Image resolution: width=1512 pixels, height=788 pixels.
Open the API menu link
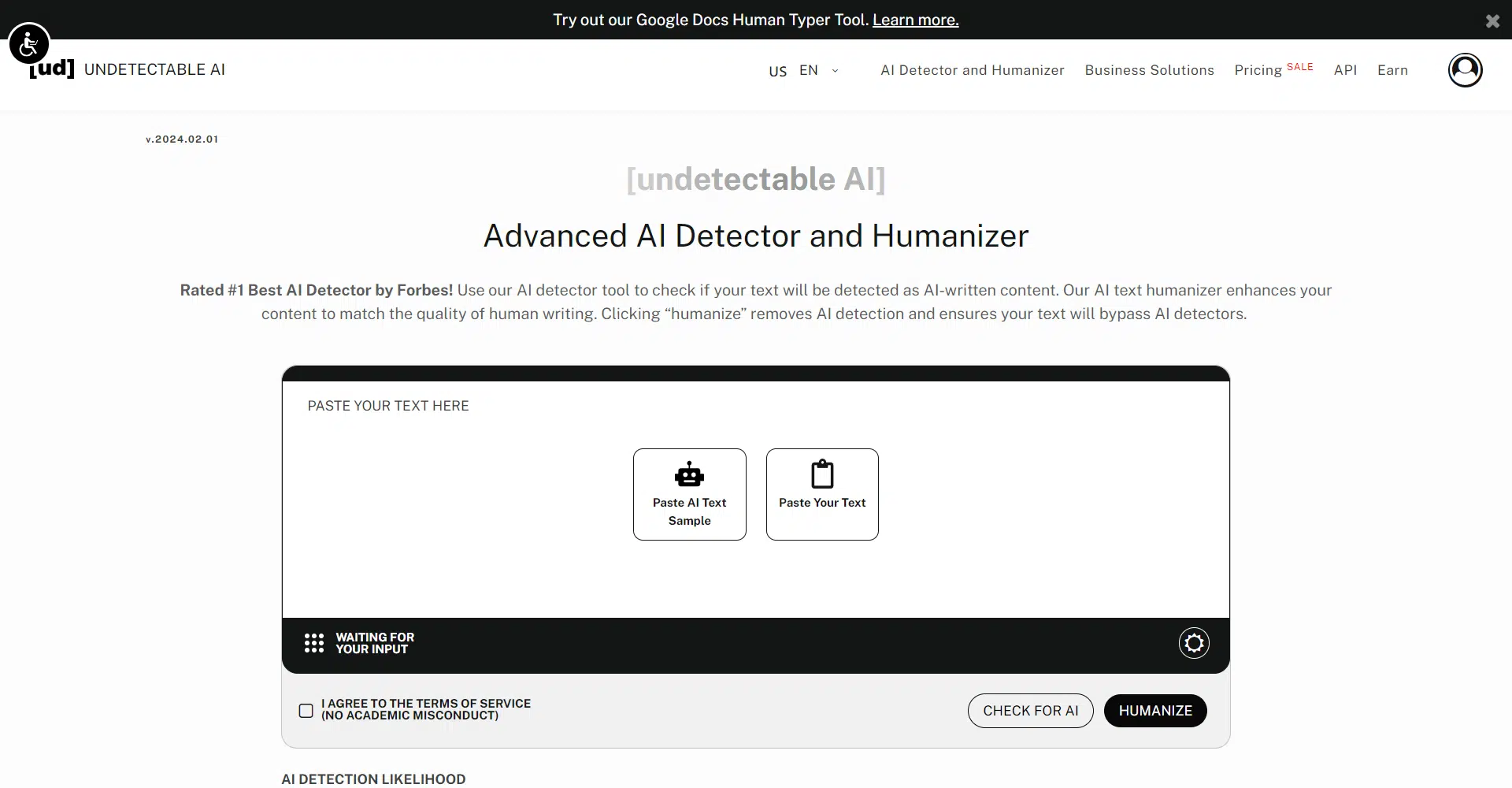click(1345, 70)
